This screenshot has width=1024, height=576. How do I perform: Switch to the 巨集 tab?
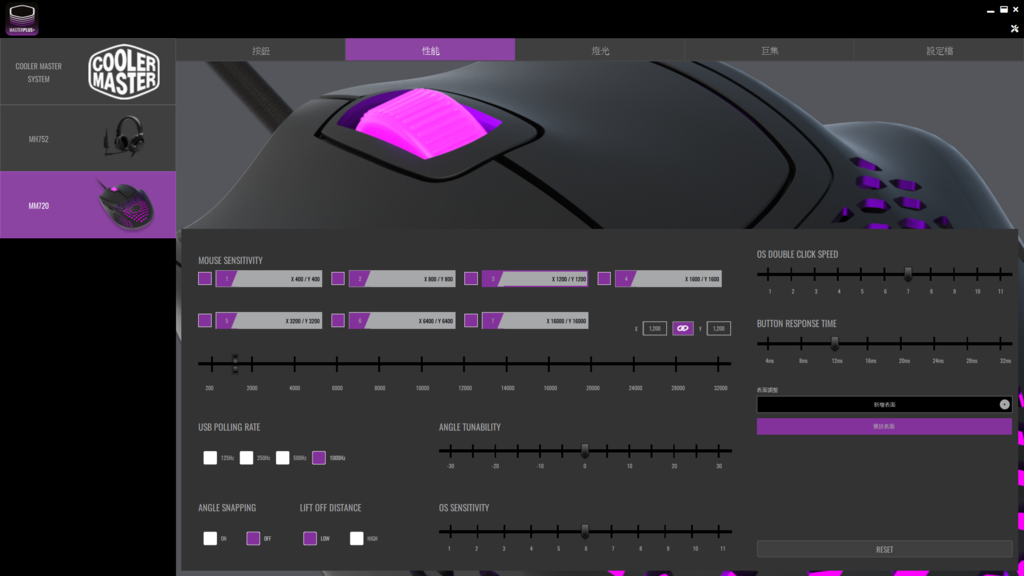point(769,50)
